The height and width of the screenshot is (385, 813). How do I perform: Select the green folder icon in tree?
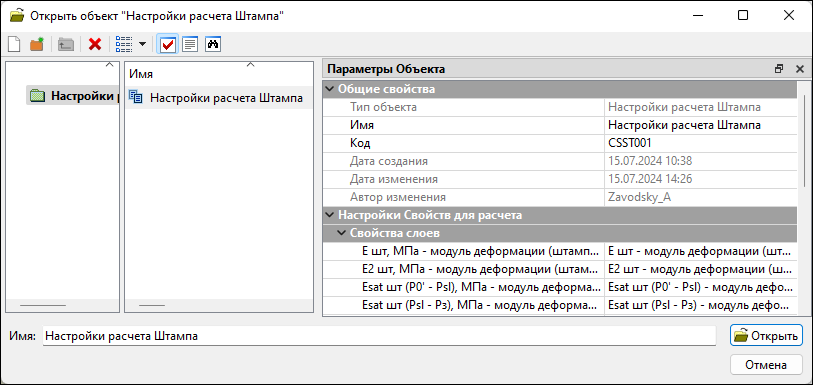coord(37,96)
